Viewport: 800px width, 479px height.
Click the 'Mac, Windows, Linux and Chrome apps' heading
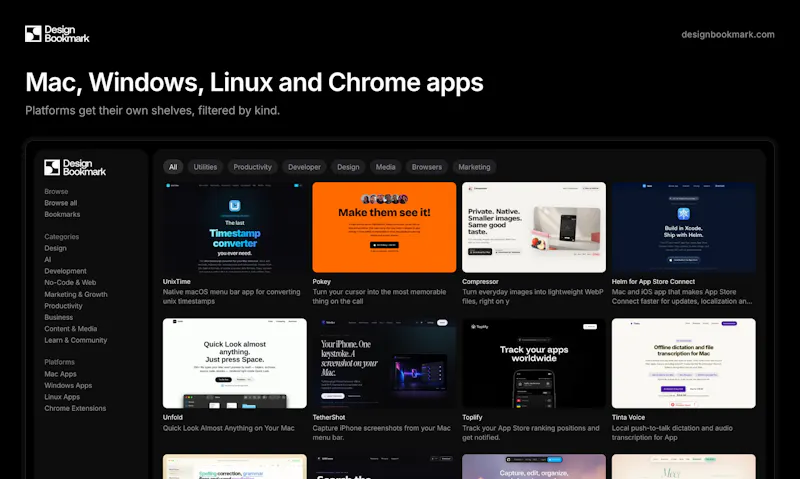[254, 82]
